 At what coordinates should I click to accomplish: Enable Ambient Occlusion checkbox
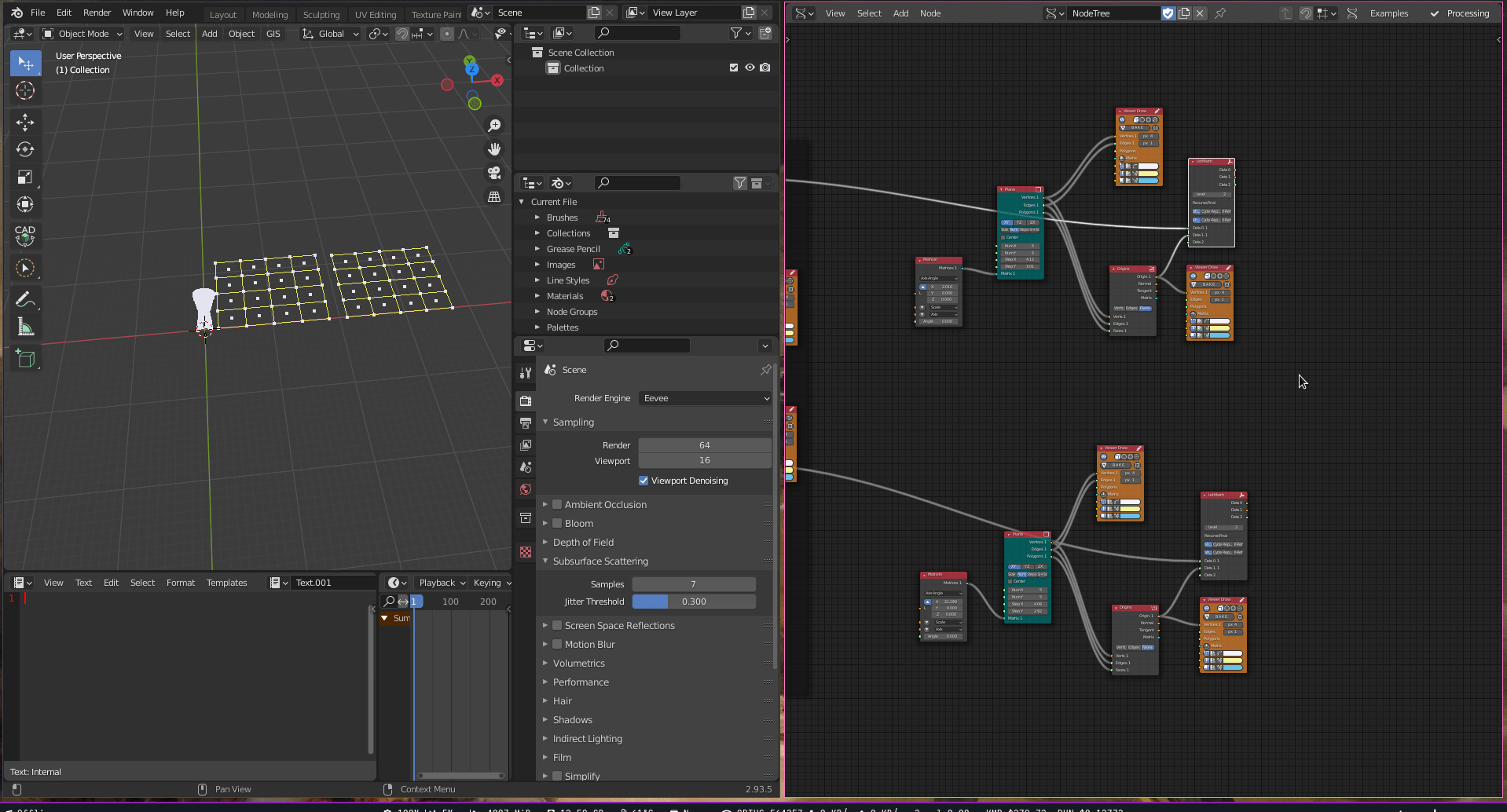point(556,504)
